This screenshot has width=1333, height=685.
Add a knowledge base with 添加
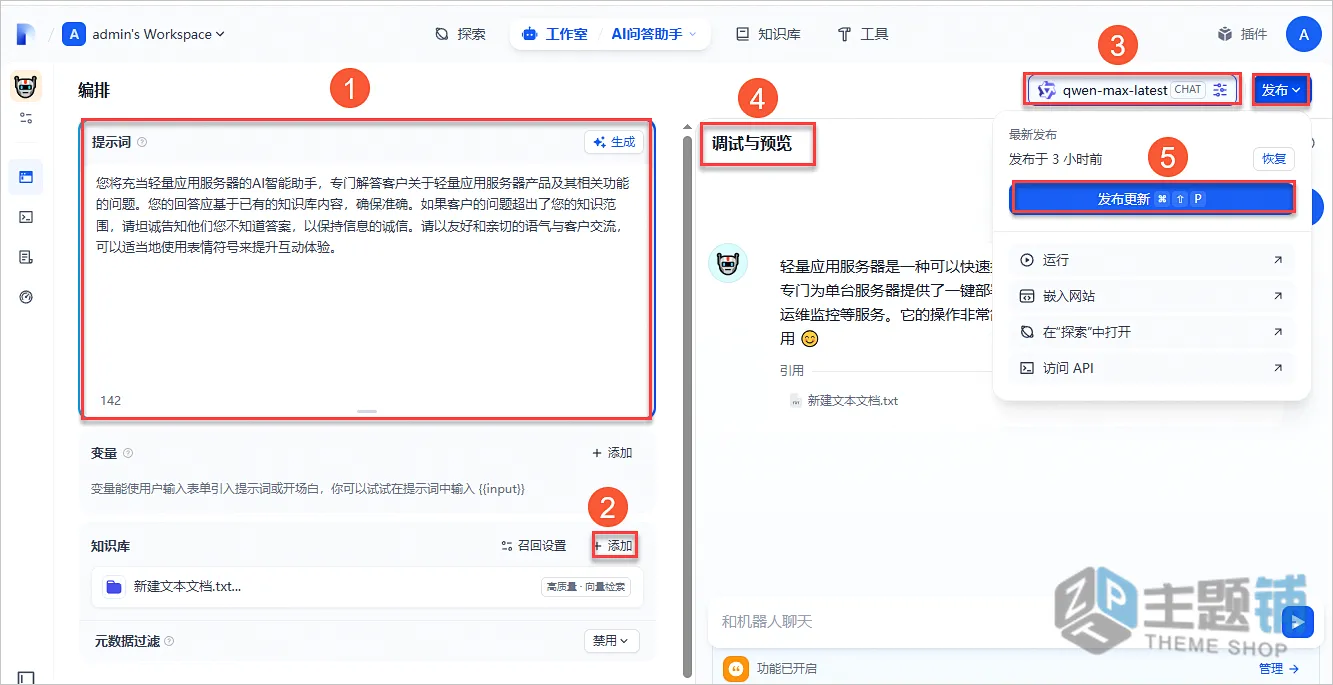coord(613,546)
